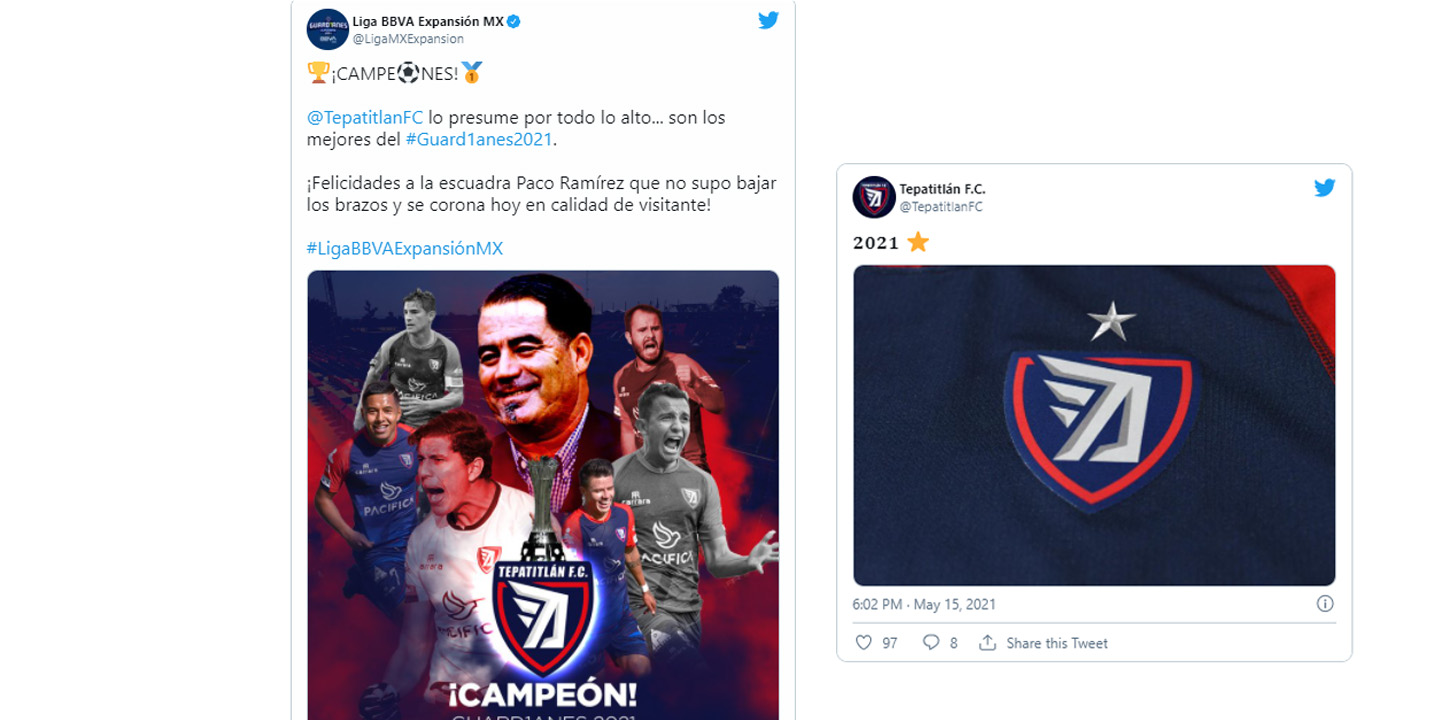Click the @TepatitlanFC handle under account name
Screen dimensions: 1440x720
click(x=941, y=207)
